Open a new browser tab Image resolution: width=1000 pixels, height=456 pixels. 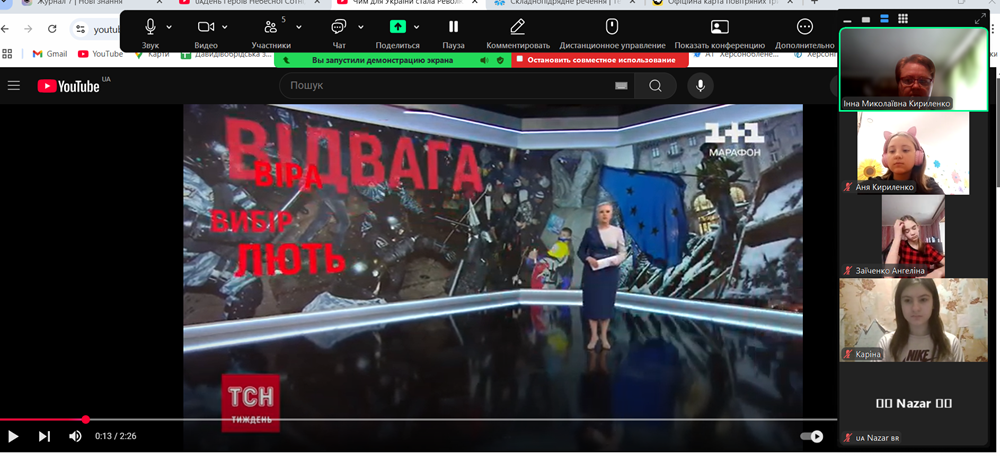click(x=814, y=3)
